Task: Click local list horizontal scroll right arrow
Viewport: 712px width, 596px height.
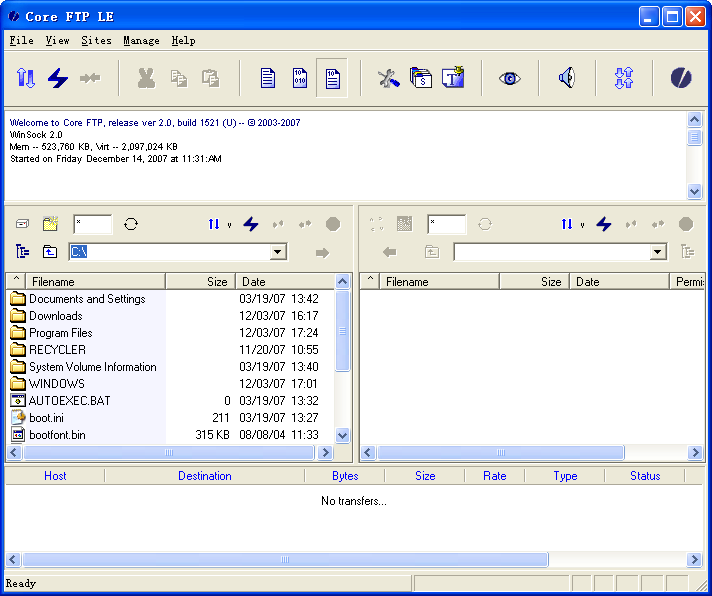Action: click(x=325, y=453)
